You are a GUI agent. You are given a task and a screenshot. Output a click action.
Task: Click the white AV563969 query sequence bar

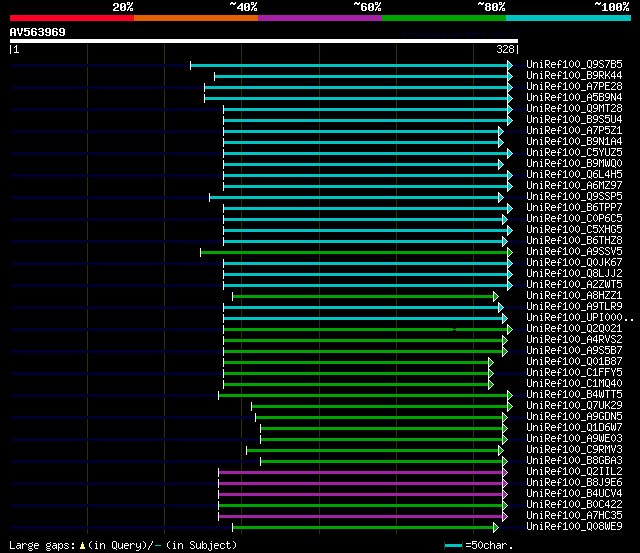[x=264, y=41]
